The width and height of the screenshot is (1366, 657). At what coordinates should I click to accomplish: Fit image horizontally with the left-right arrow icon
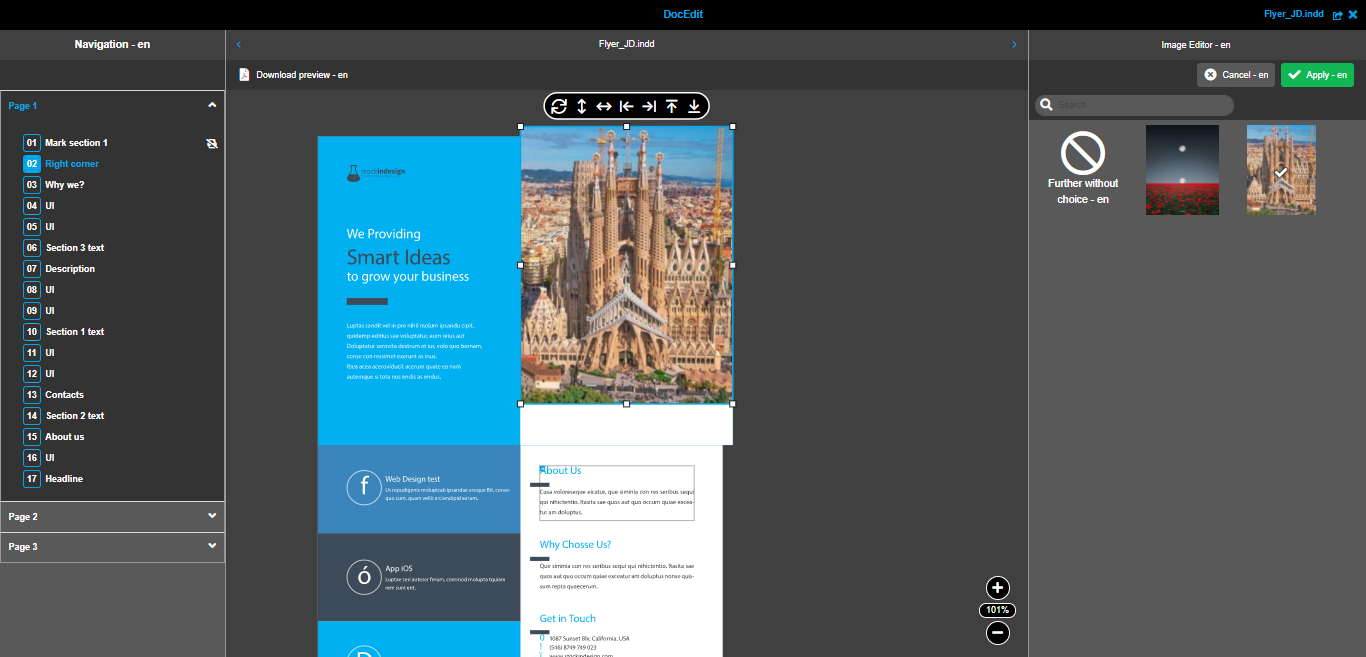click(x=604, y=106)
